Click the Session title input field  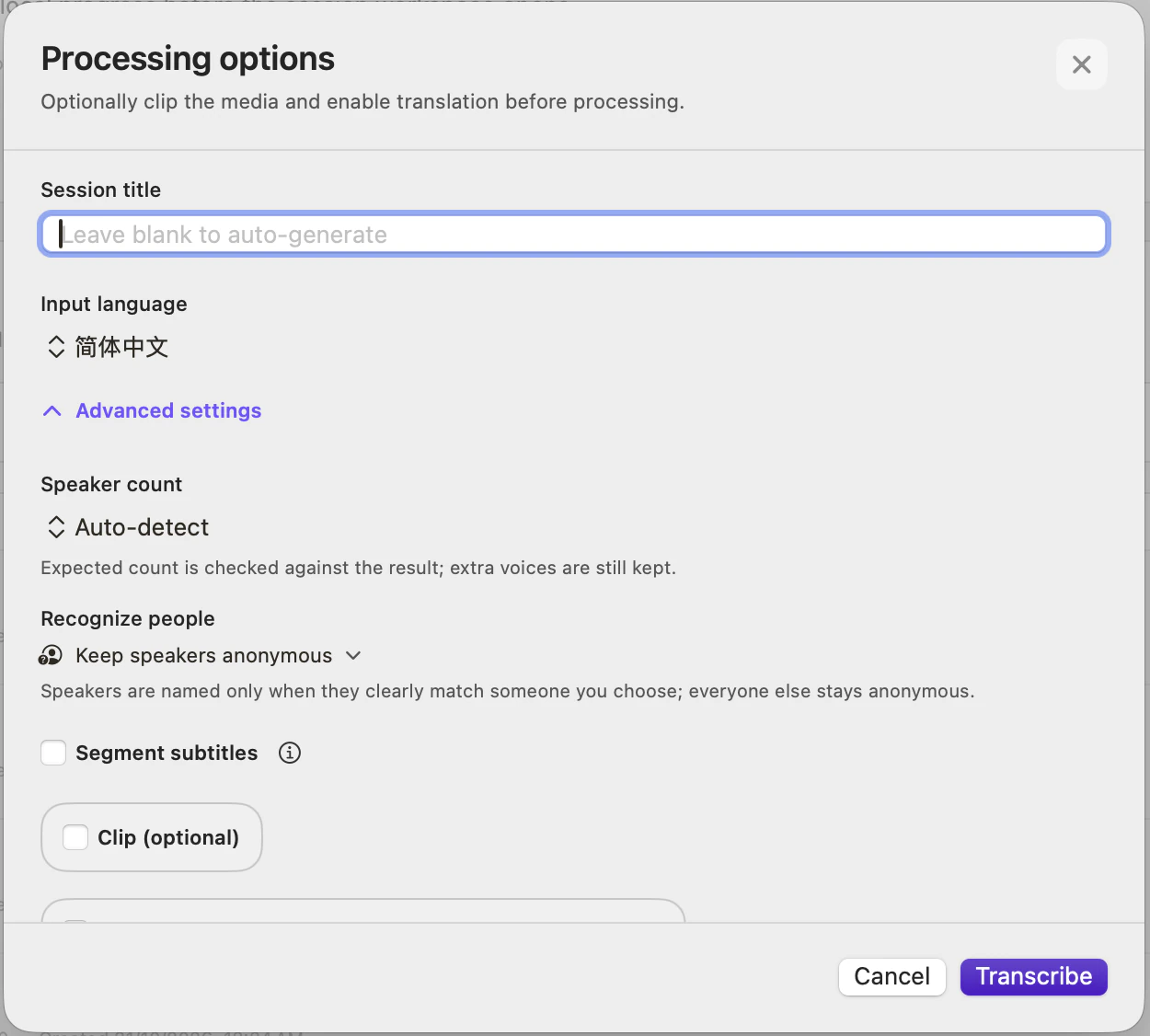pos(574,235)
